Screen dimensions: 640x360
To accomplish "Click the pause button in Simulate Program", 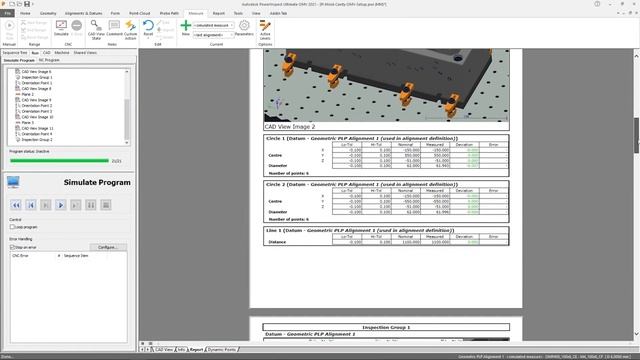I will click(91, 205).
